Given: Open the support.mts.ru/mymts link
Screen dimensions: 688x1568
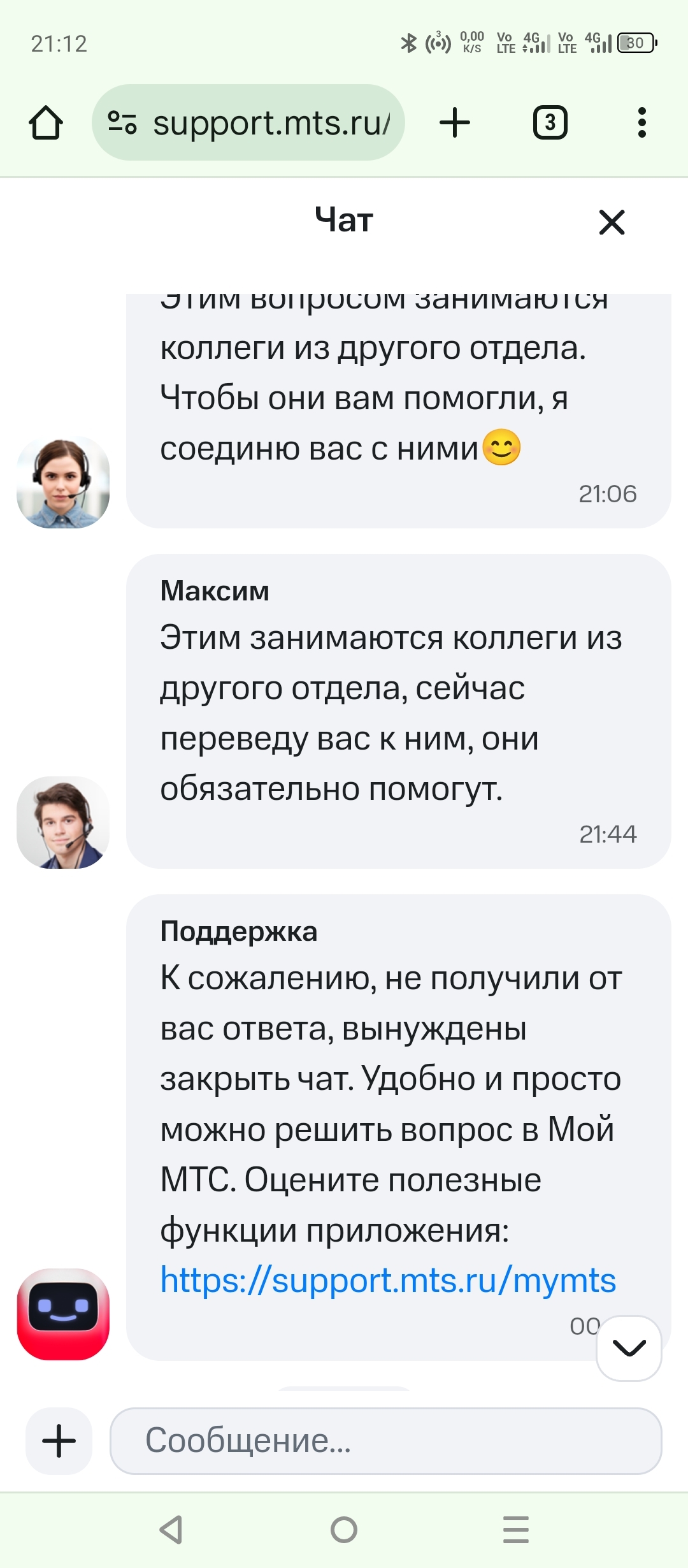Looking at the screenshot, I should click(388, 1280).
